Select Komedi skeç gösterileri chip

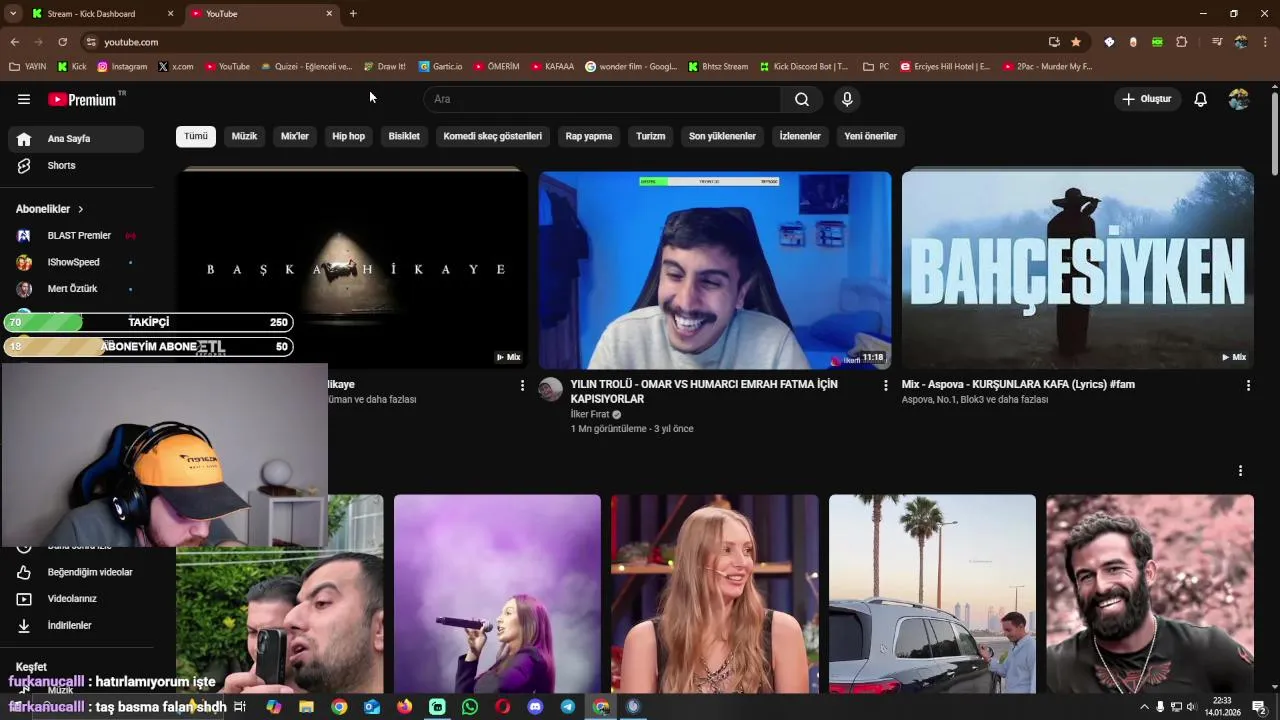(x=492, y=136)
